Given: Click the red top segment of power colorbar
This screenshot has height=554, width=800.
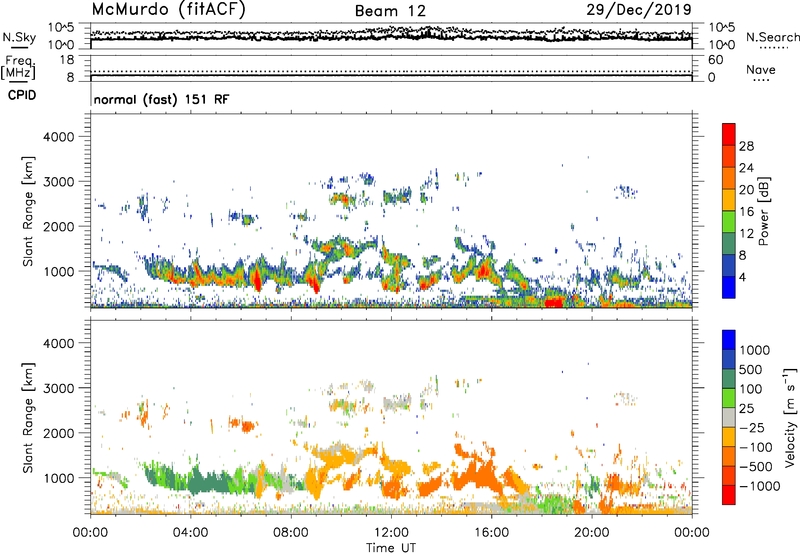Looking at the screenshot, I should tap(729, 134).
